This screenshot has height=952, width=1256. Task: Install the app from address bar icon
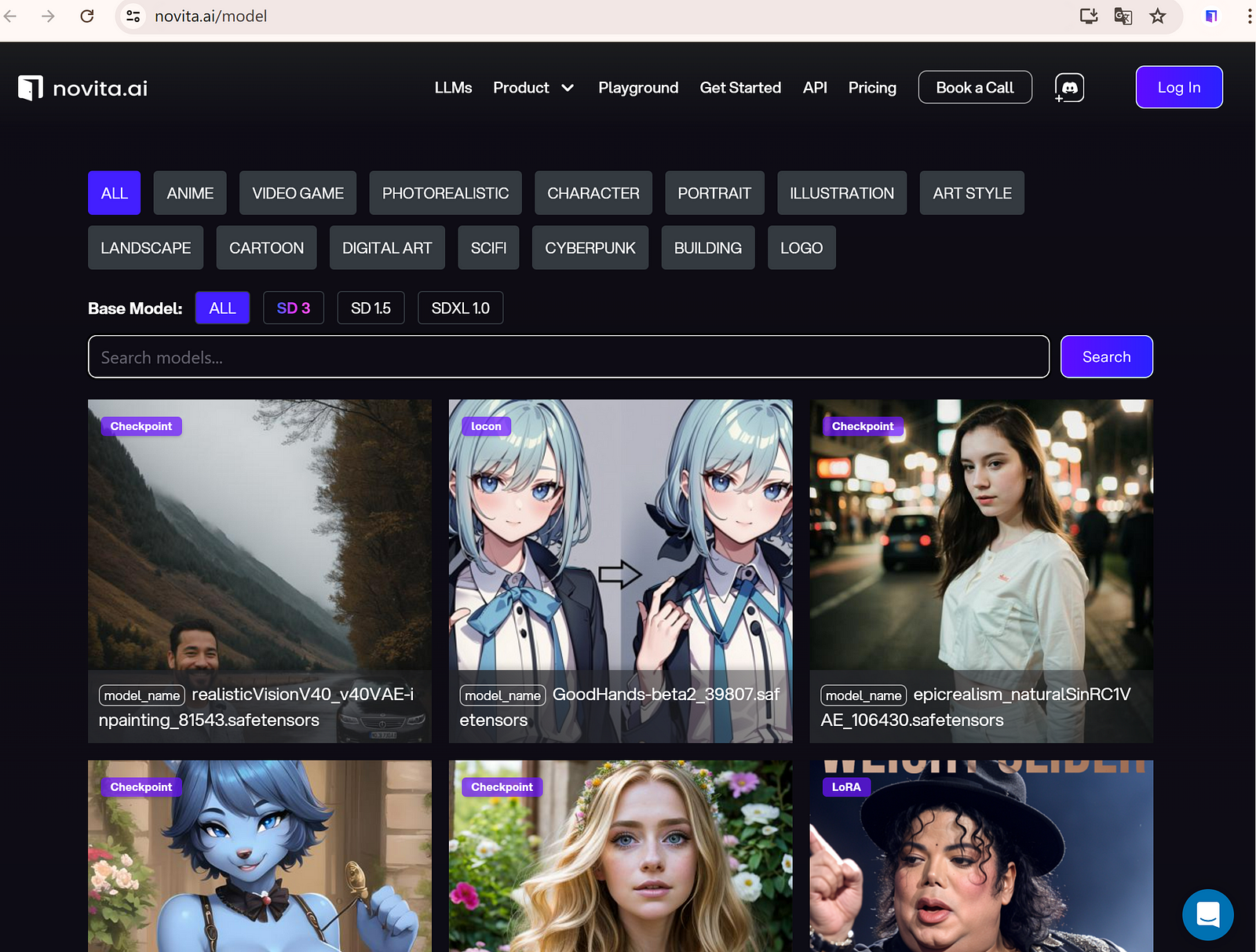(x=1089, y=16)
